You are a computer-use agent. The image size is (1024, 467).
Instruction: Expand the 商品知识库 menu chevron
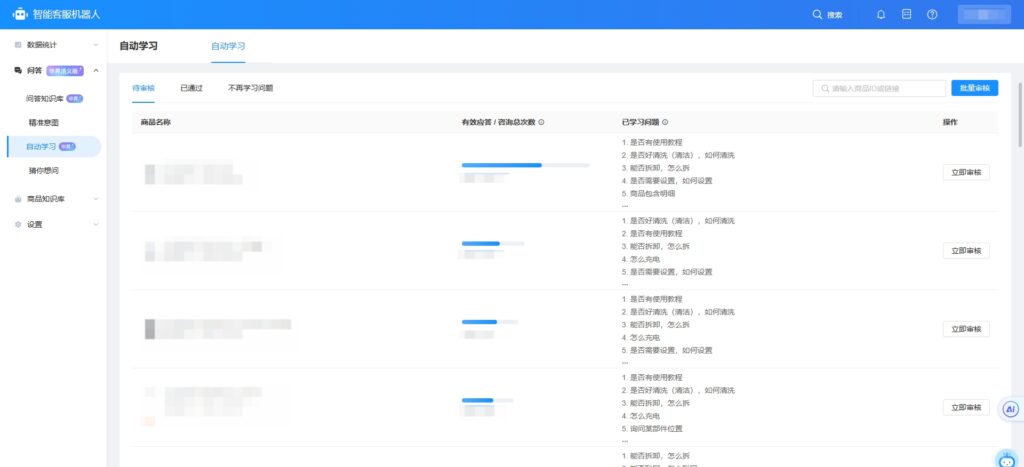point(95,199)
